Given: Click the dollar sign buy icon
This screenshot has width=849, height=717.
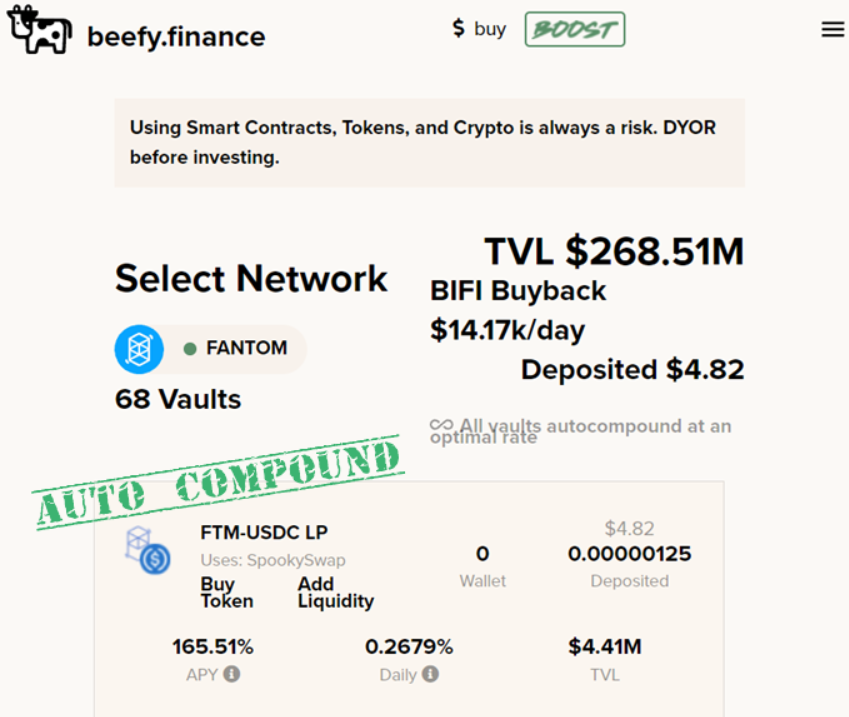Looking at the screenshot, I should pos(459,28).
